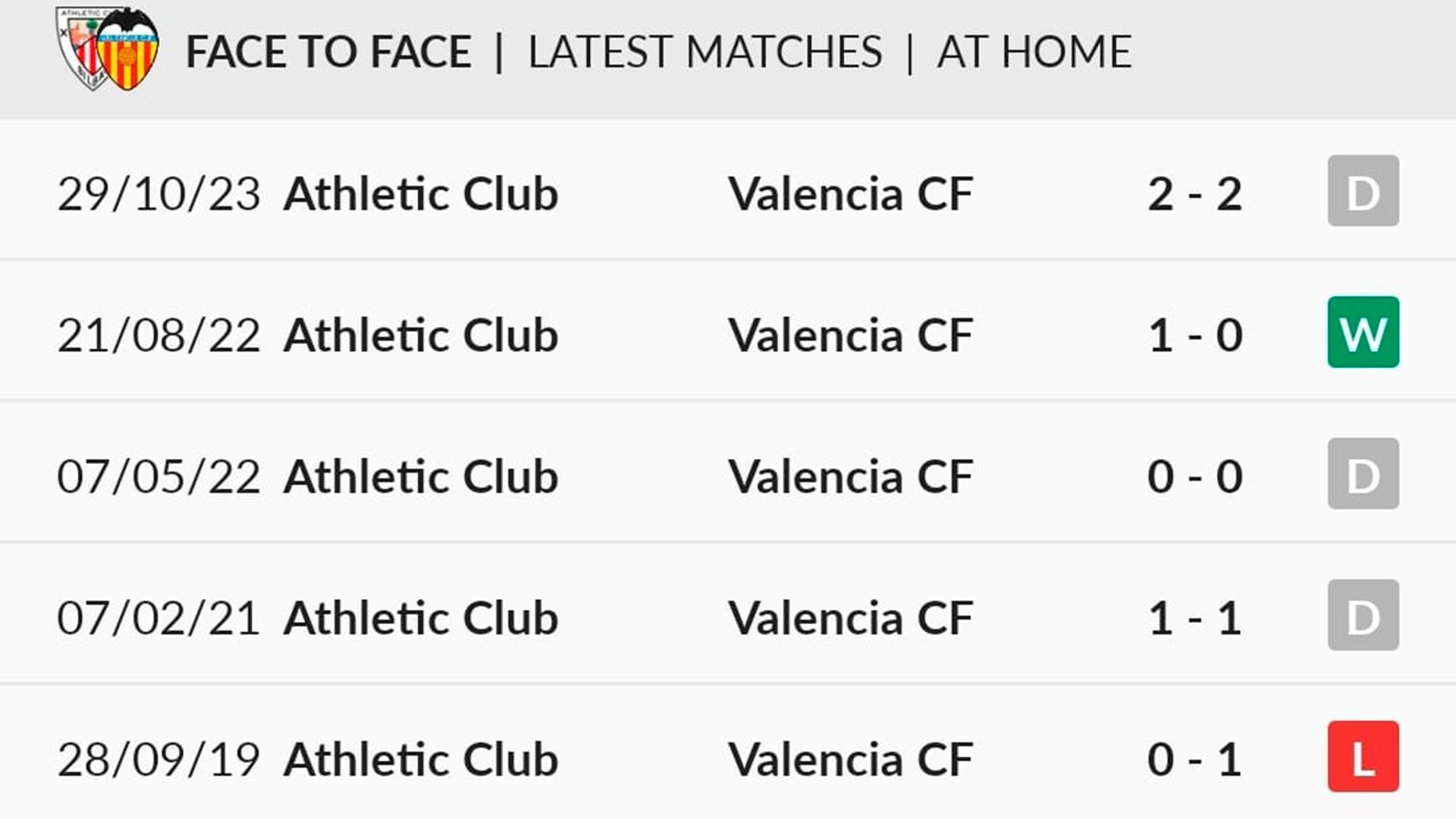Open Valencia CF in the 28/09/19 row
This screenshot has height=819, width=1456.
[x=850, y=760]
